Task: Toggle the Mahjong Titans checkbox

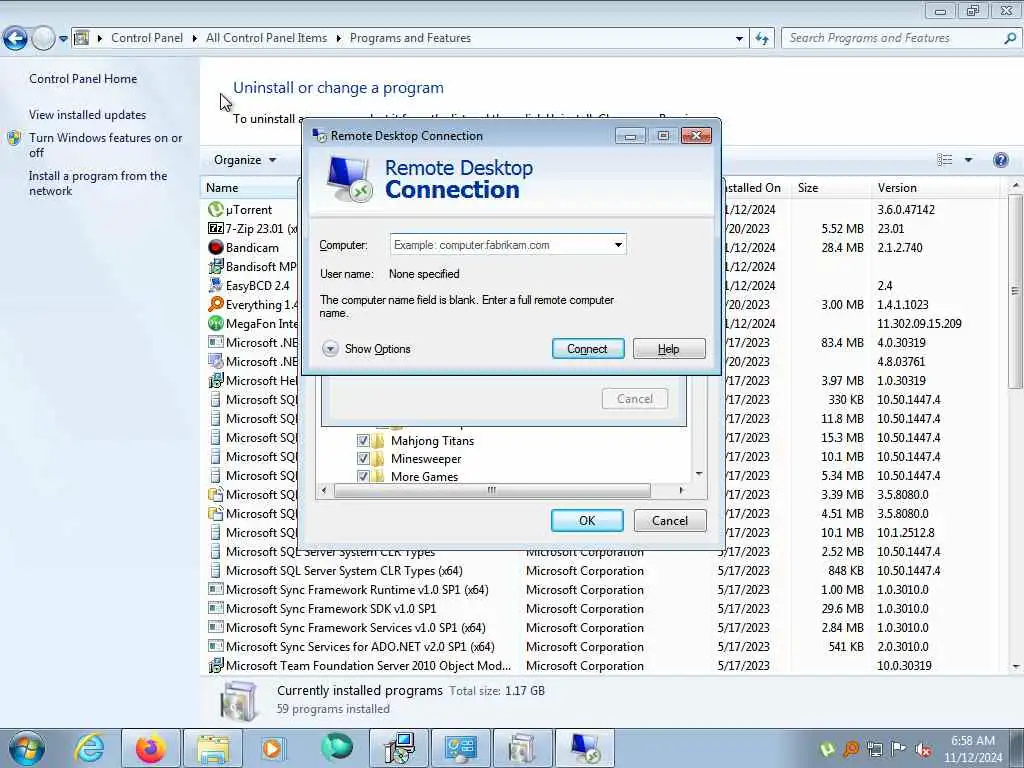Action: click(x=363, y=441)
